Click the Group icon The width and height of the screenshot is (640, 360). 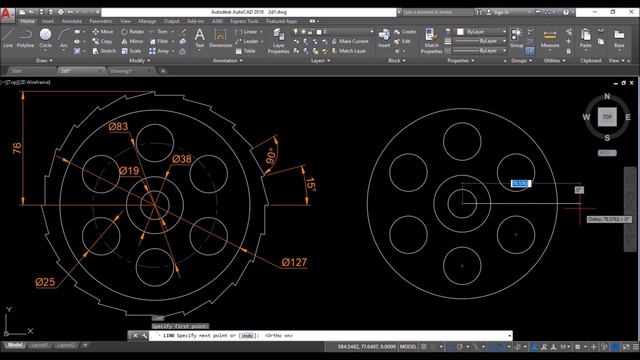coord(516,38)
